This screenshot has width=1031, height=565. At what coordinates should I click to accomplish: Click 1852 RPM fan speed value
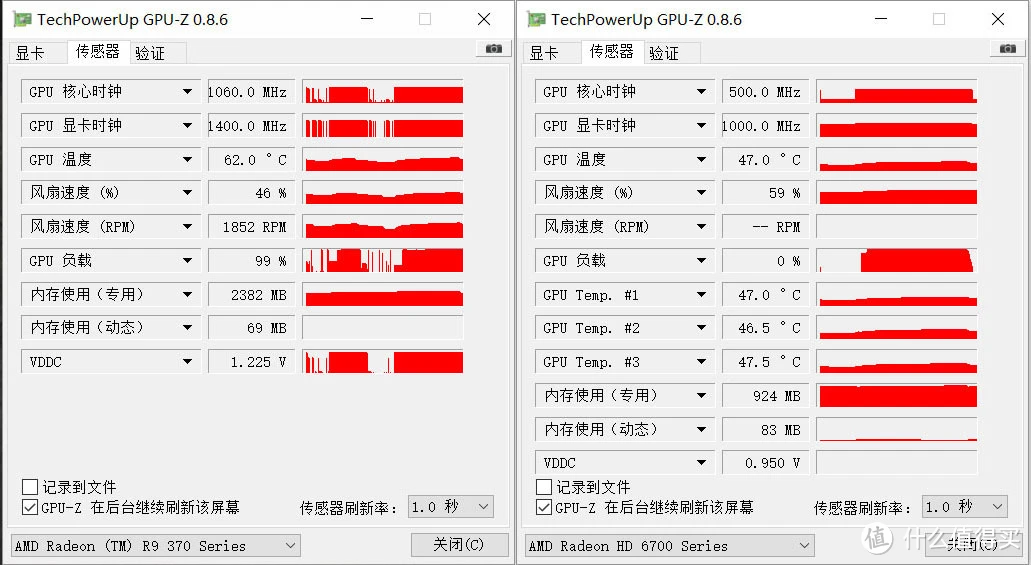[252, 226]
